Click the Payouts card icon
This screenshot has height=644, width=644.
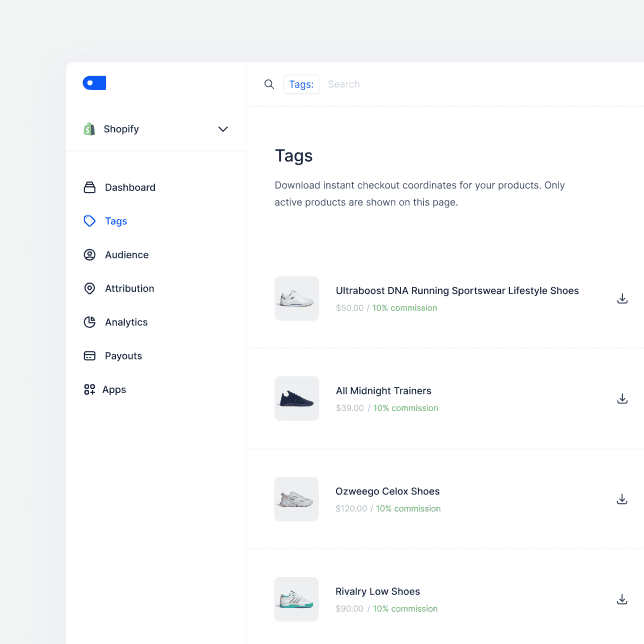(x=90, y=356)
